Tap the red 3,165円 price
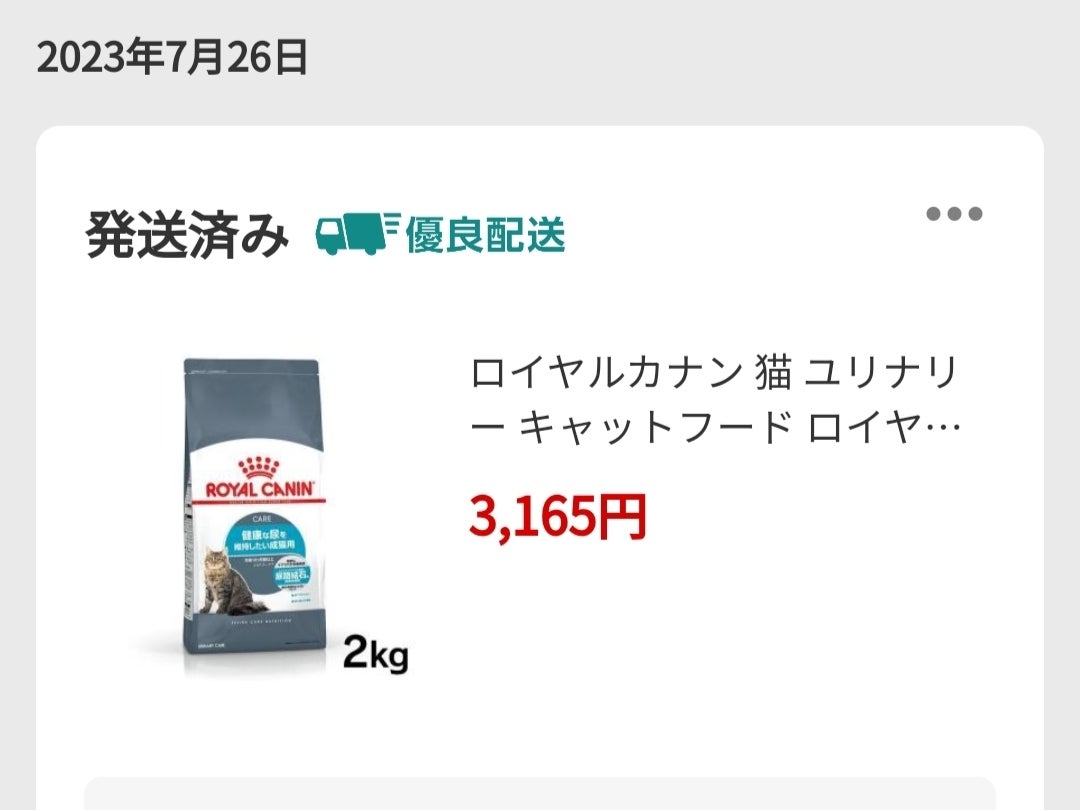The image size is (1080, 810). pyautogui.click(x=558, y=517)
